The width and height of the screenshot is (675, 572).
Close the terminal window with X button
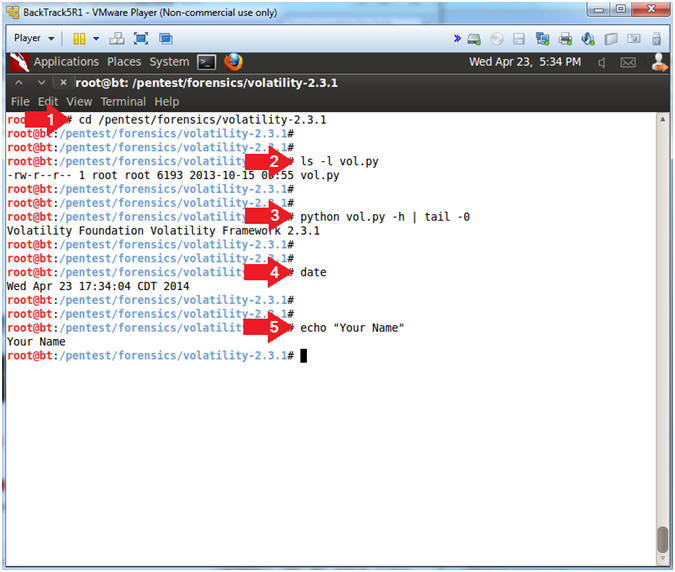point(63,82)
